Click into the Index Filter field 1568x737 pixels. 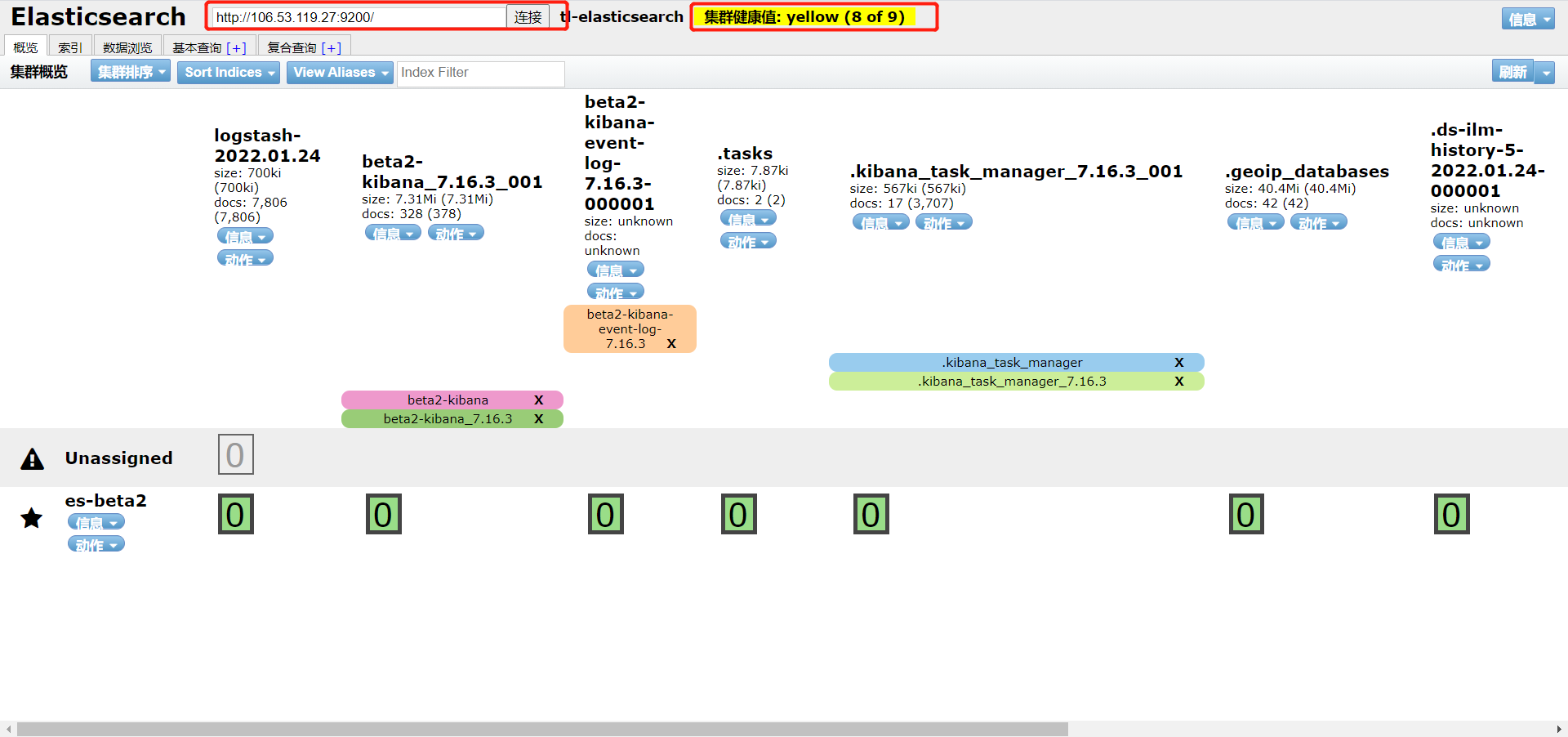click(480, 73)
